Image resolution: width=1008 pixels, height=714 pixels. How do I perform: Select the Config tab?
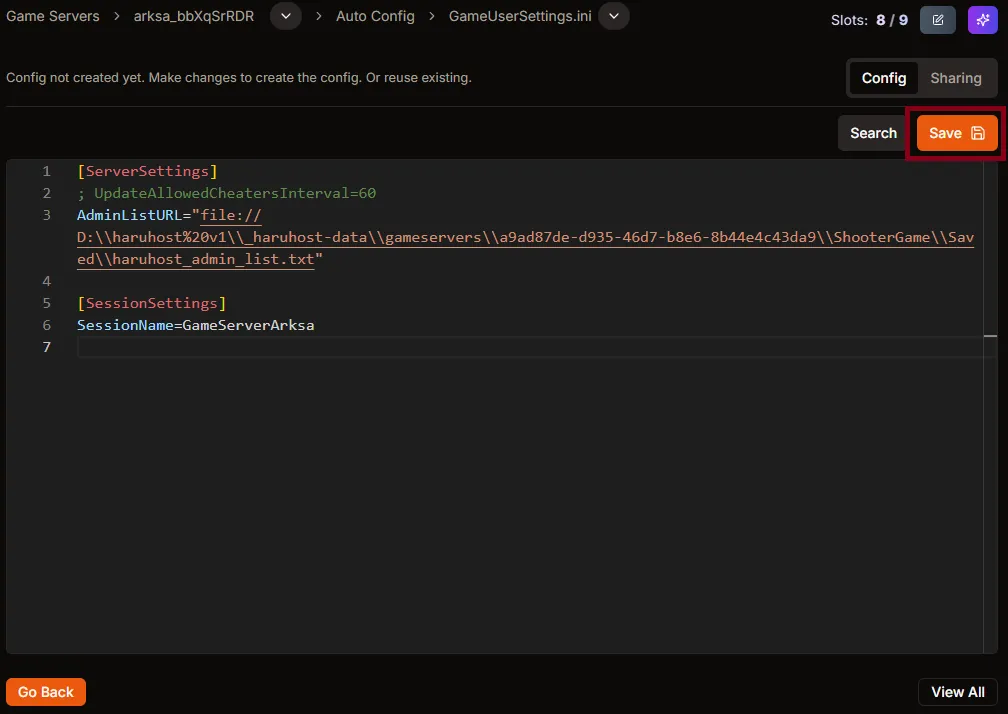(884, 77)
